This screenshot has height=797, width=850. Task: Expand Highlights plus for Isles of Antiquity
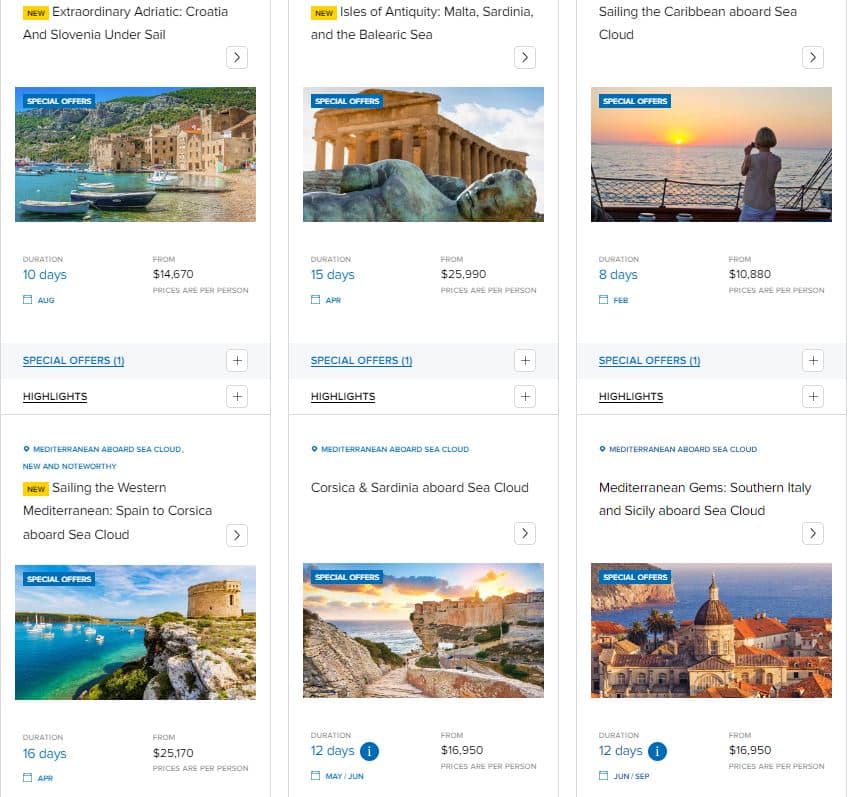point(525,396)
